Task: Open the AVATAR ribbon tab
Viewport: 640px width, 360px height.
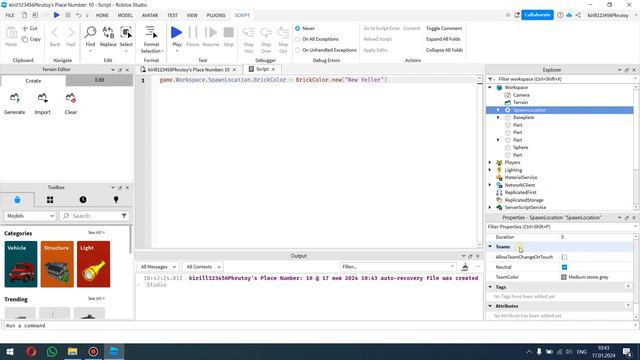Action: (150, 15)
